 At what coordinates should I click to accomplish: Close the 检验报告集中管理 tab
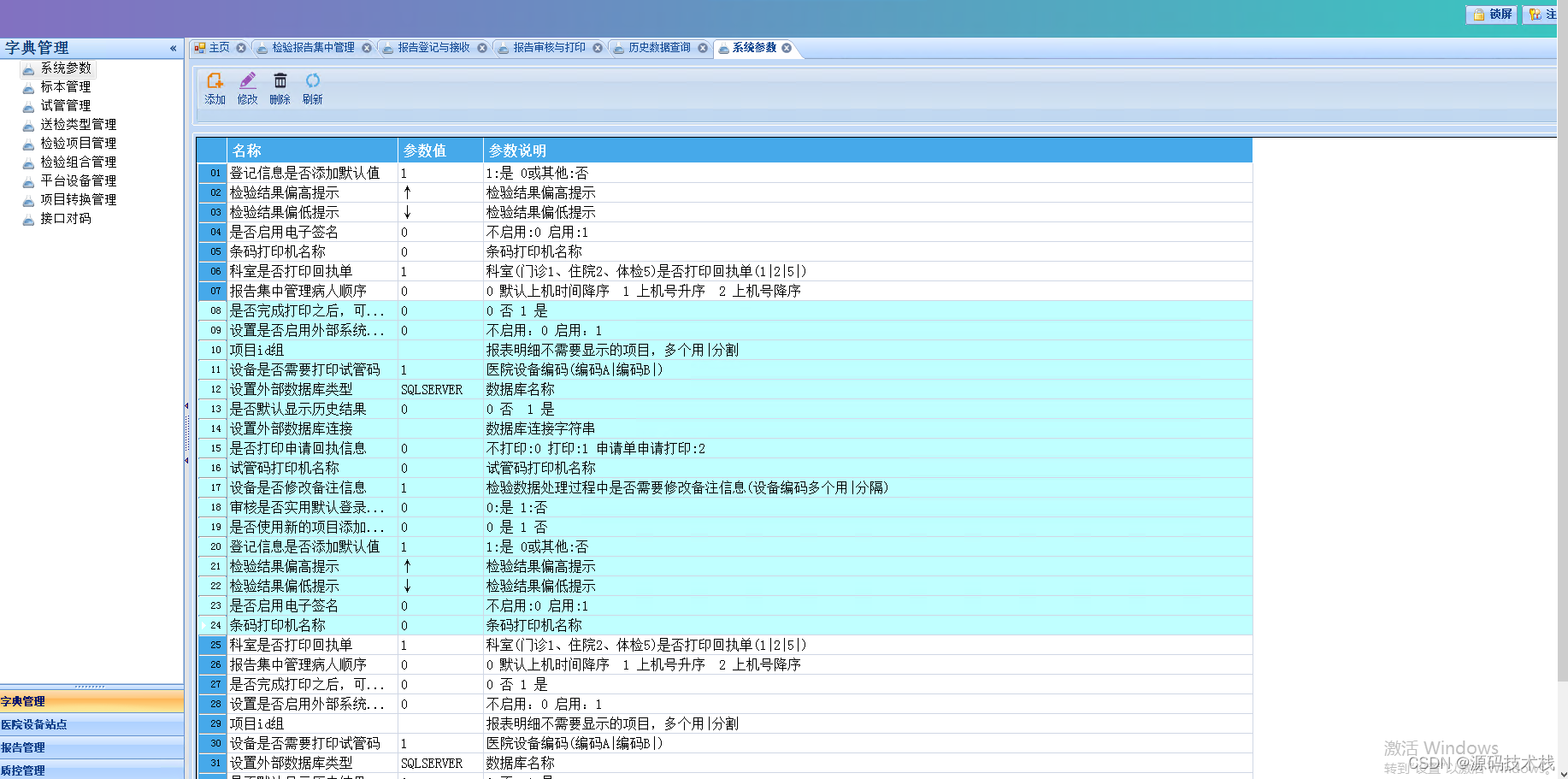367,48
